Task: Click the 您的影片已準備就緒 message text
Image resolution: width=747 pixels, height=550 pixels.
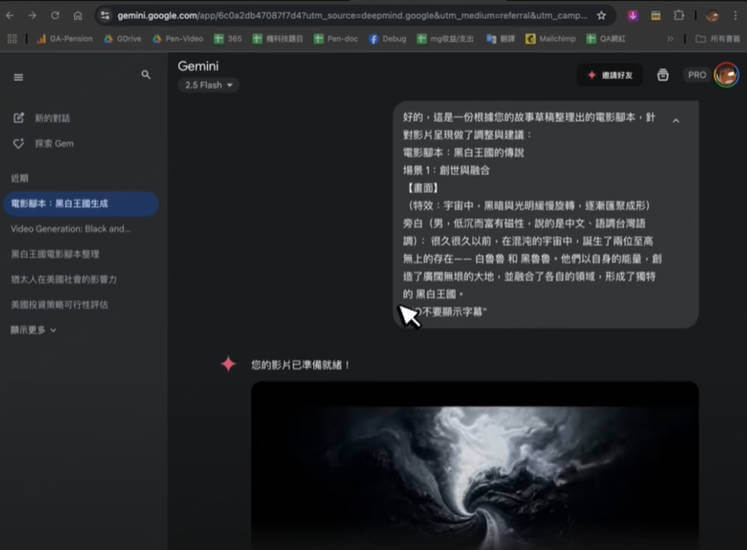Action: (301, 365)
